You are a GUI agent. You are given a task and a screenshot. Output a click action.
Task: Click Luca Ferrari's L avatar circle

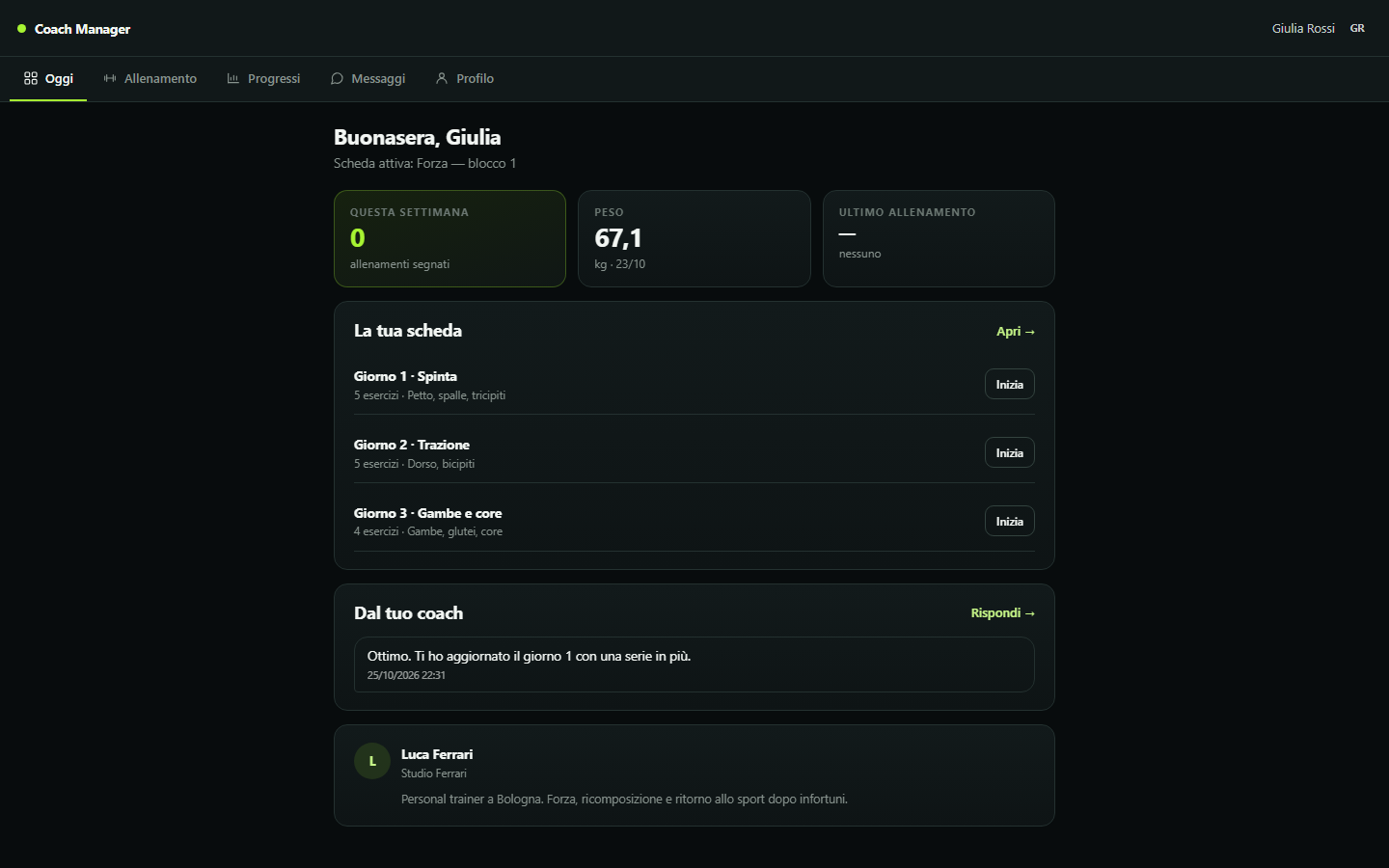[x=372, y=761]
